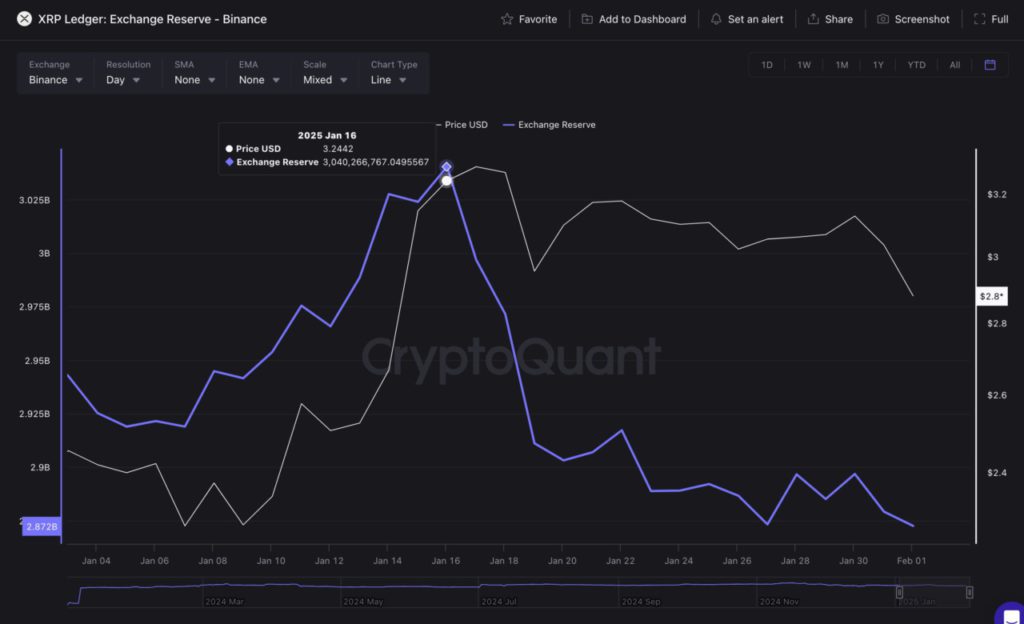This screenshot has height=624, width=1024.
Task: Click the $3.2 price axis label
Action: tap(997, 195)
